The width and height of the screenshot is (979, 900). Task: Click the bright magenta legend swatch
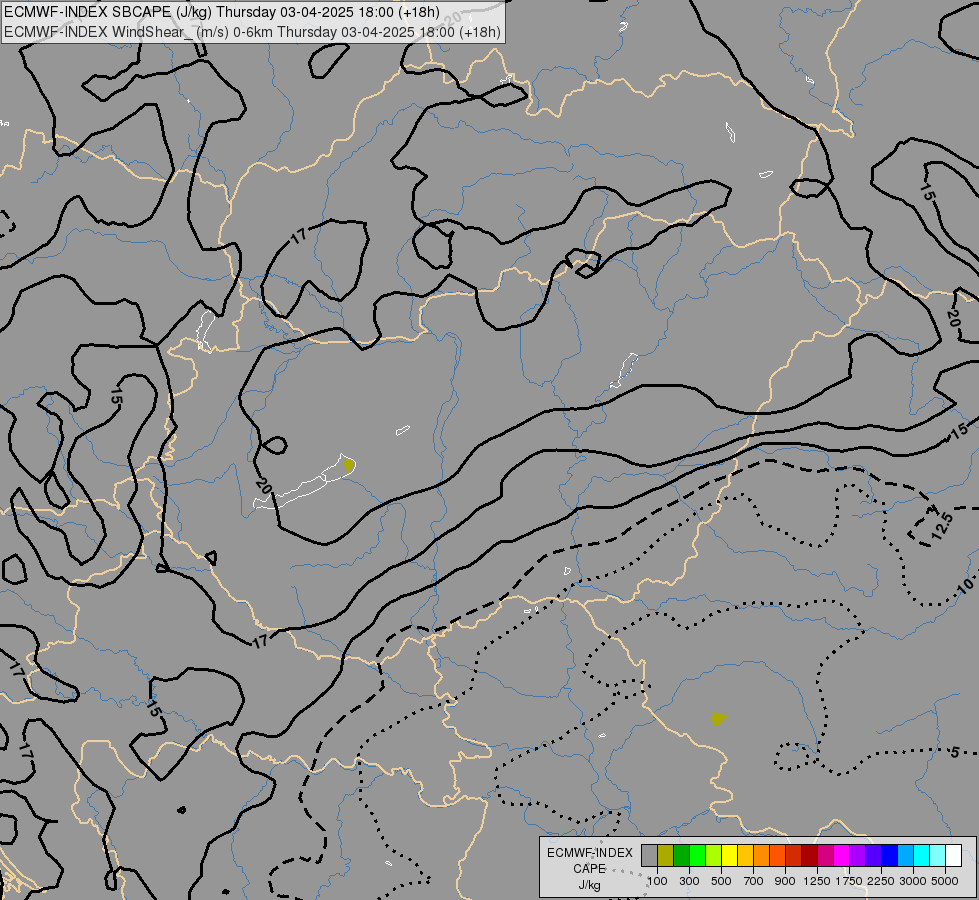[842, 856]
